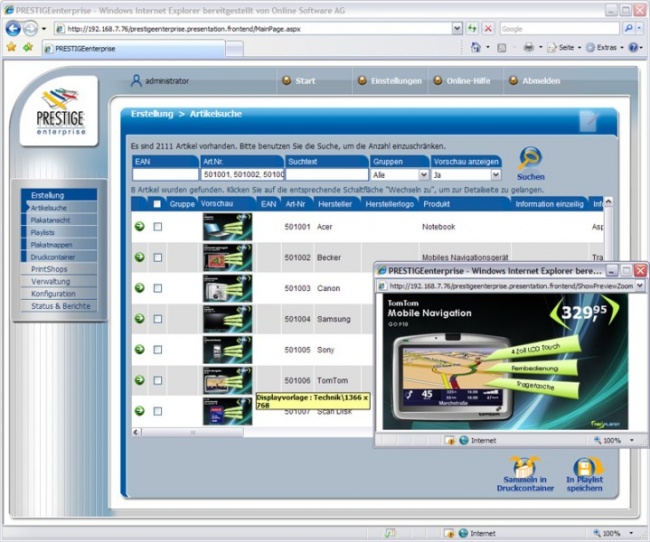This screenshot has width=650, height=542.
Task: Click green arrow for Samsung row
Action: coord(140,318)
